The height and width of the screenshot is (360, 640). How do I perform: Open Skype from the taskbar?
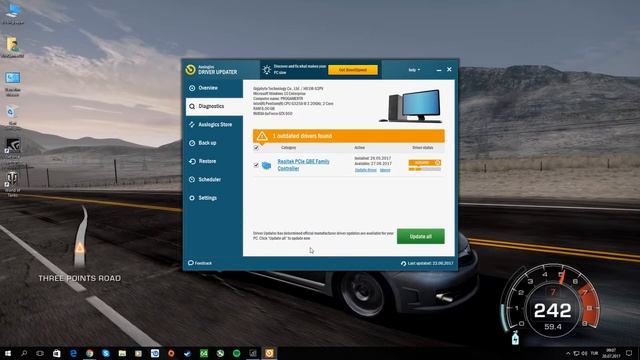pos(106,353)
